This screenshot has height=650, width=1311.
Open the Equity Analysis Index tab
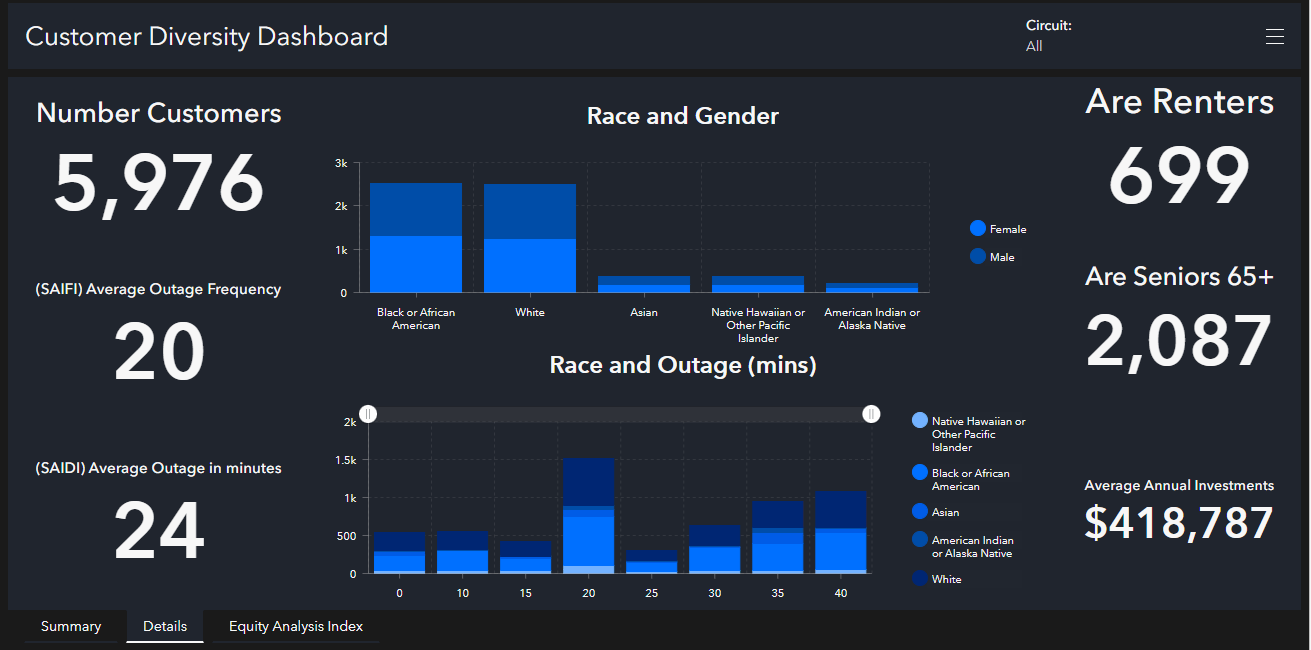coord(295,626)
